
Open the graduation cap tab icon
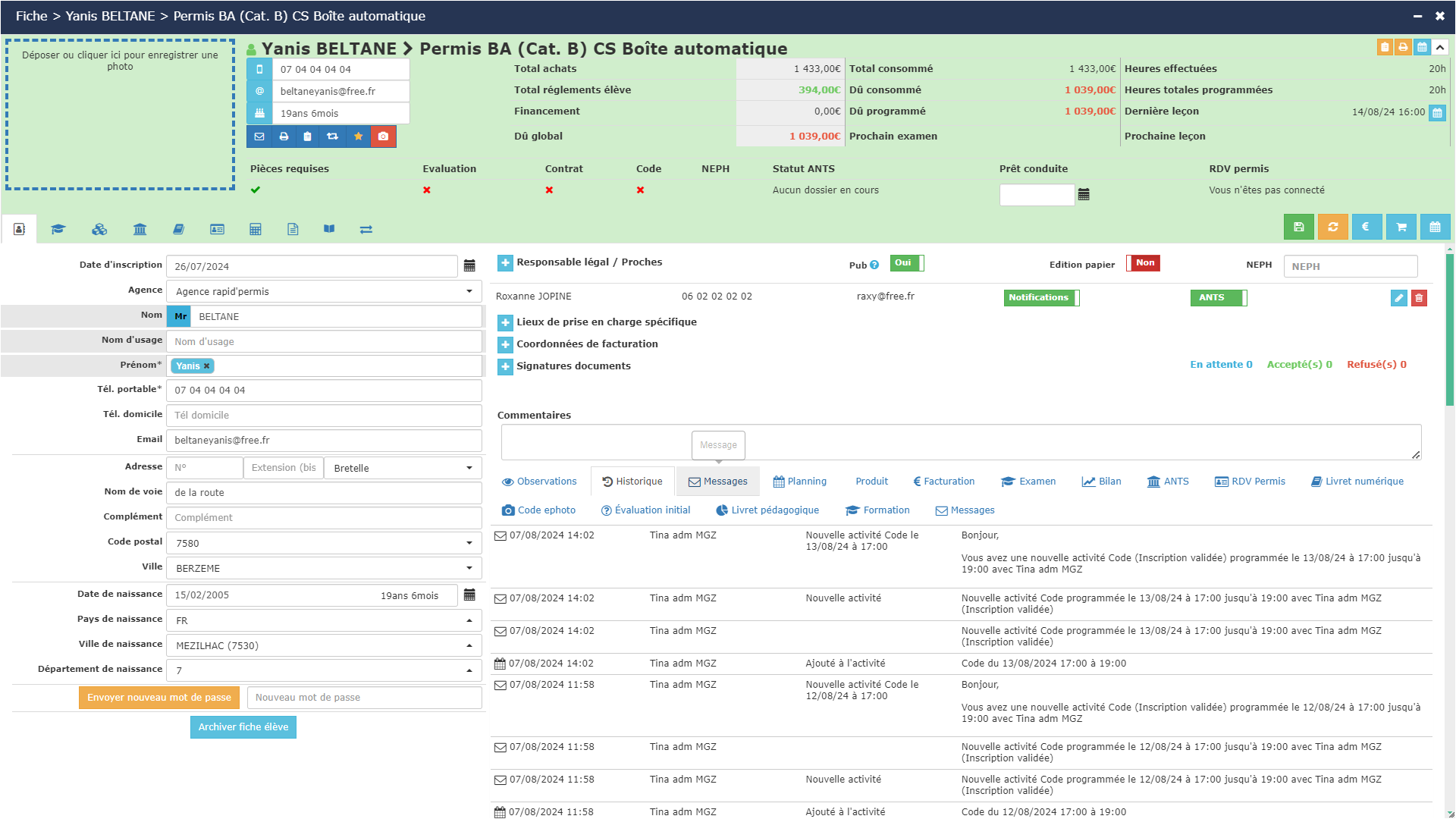click(x=58, y=229)
